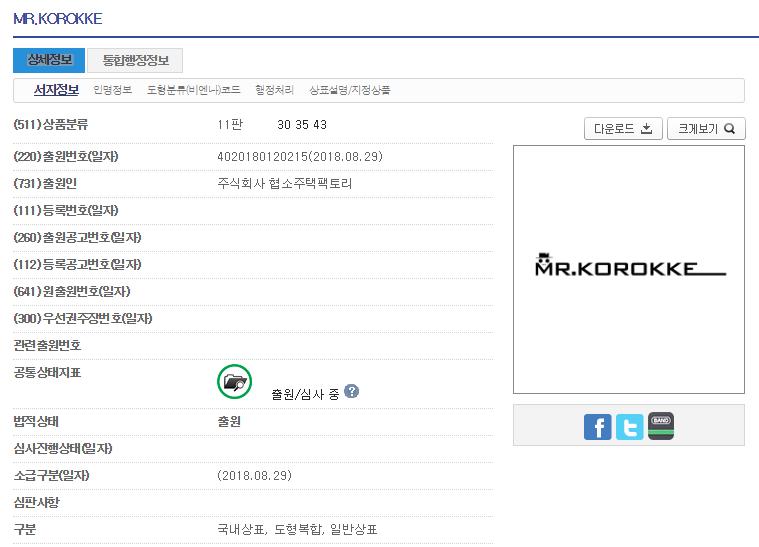
Task: Share the trademark on Twitter
Action: coord(629,427)
